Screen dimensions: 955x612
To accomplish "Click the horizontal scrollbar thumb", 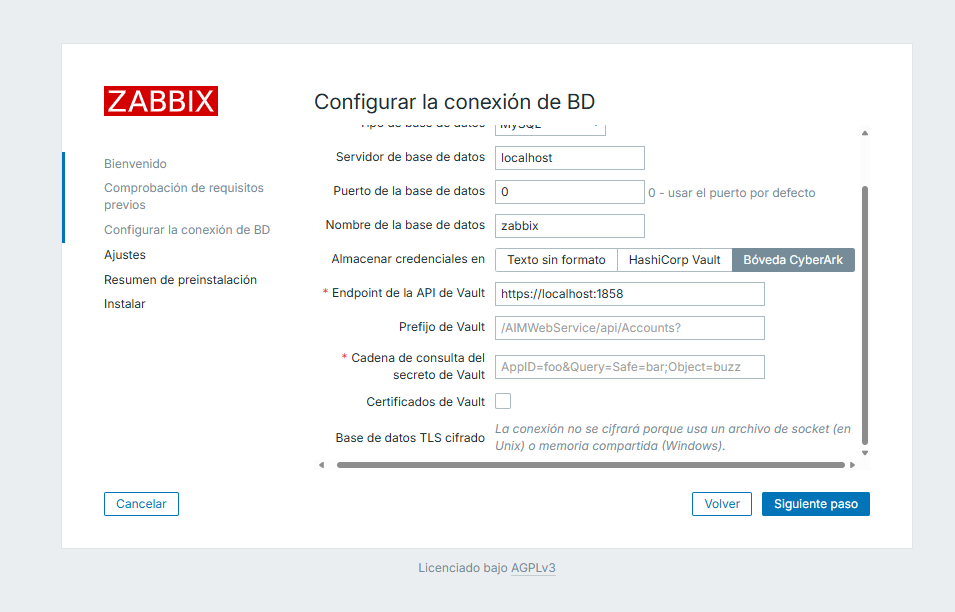I will click(591, 465).
